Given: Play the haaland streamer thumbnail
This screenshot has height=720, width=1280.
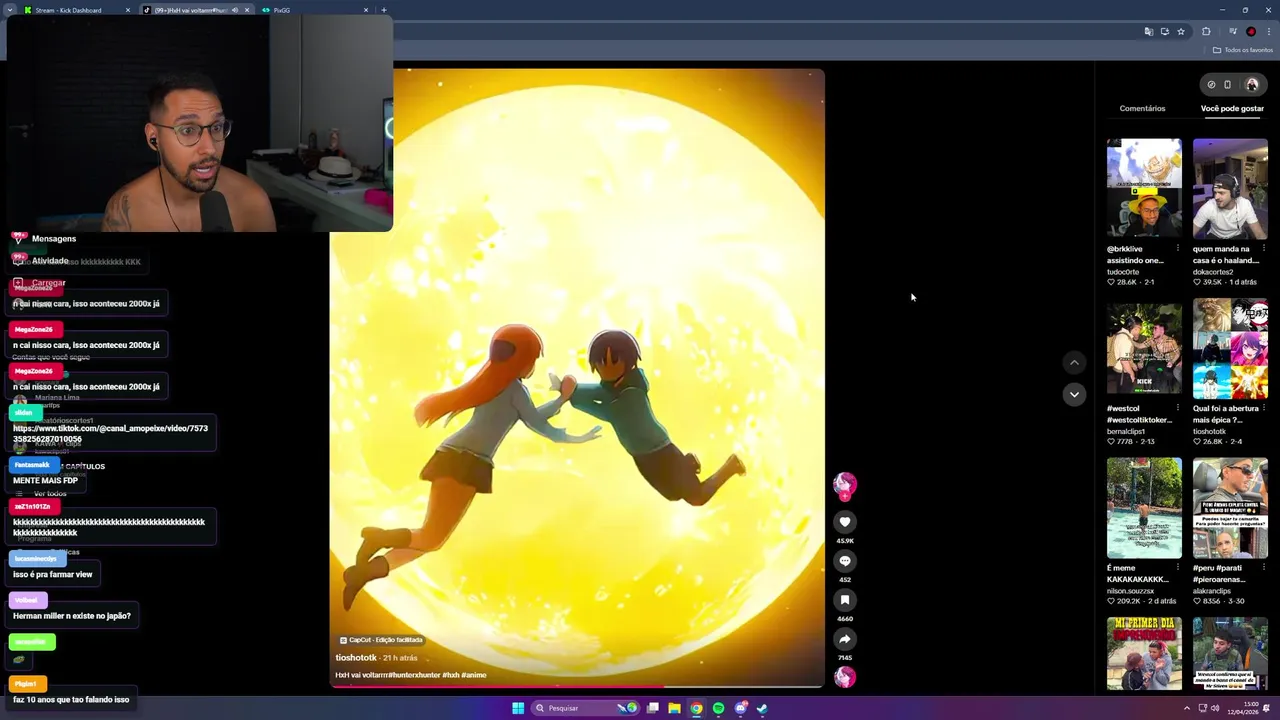Looking at the screenshot, I should tap(1230, 188).
